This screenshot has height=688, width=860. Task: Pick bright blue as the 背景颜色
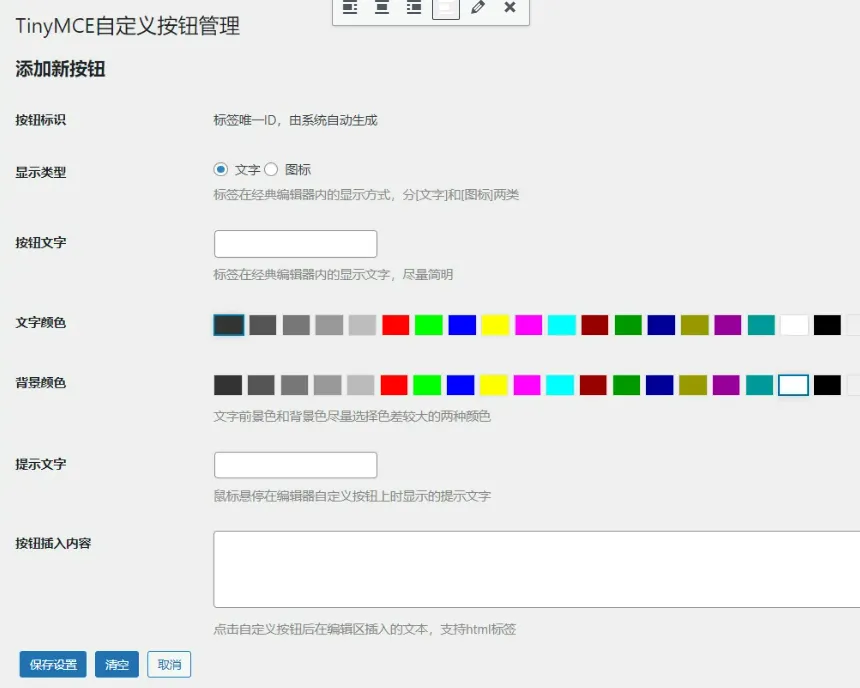[x=461, y=385]
